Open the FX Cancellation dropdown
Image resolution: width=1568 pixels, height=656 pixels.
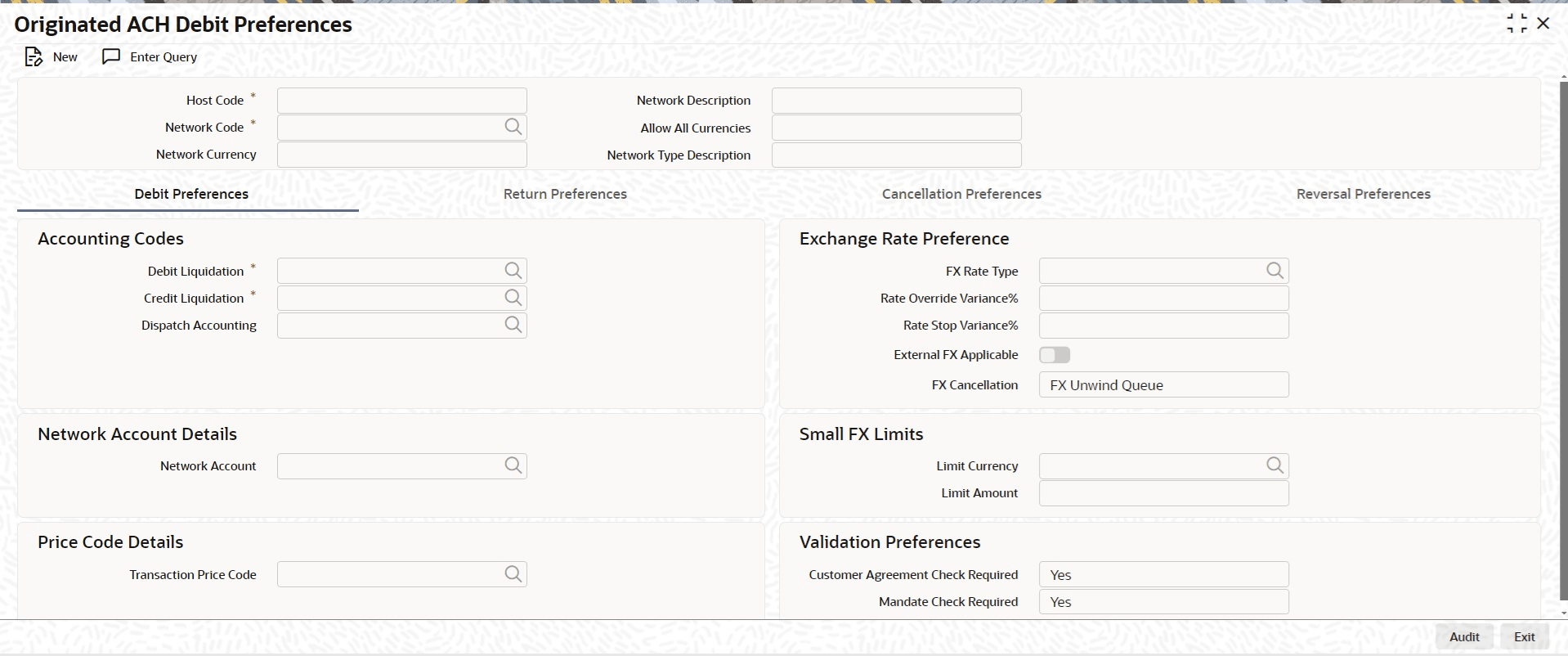[1163, 385]
